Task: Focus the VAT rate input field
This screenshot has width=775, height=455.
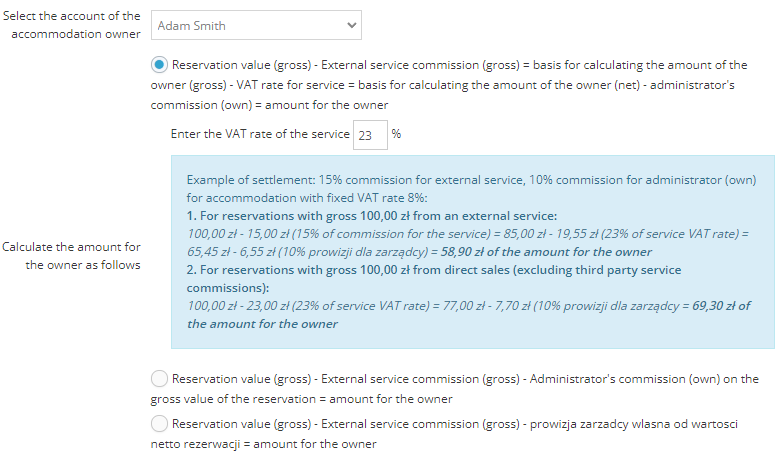Action: 369,135
